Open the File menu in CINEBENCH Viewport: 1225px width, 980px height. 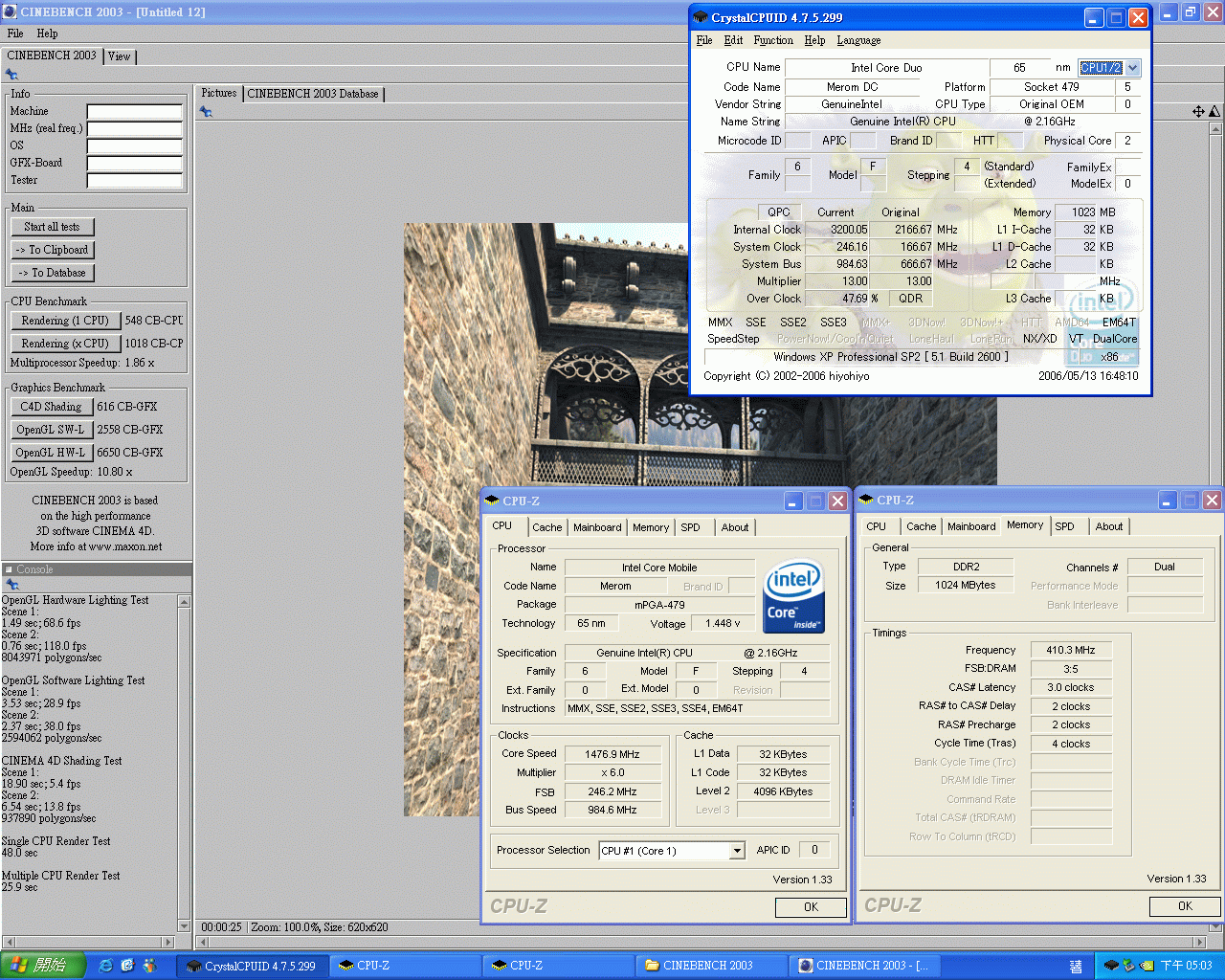15,33
